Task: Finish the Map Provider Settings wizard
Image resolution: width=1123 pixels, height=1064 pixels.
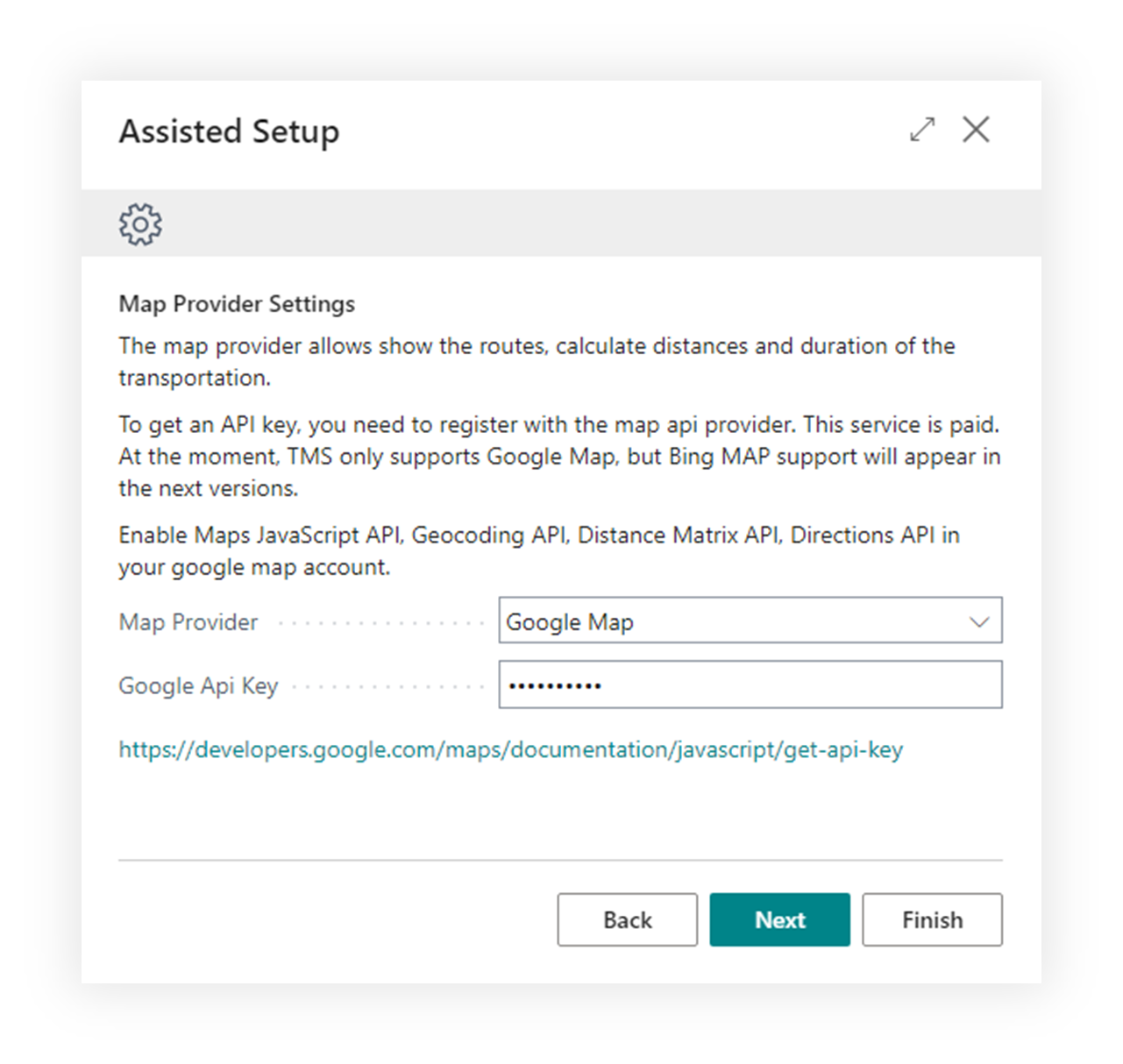Action: (932, 919)
